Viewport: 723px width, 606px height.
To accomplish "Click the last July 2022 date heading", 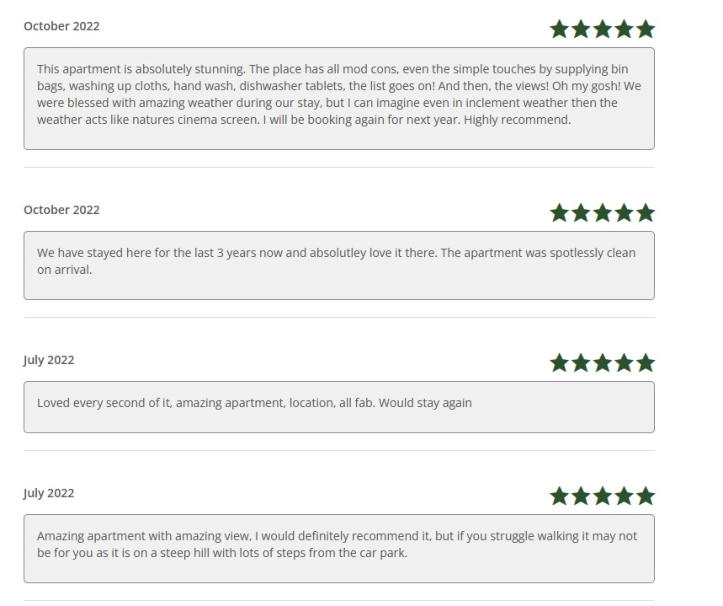I will 48,493.
